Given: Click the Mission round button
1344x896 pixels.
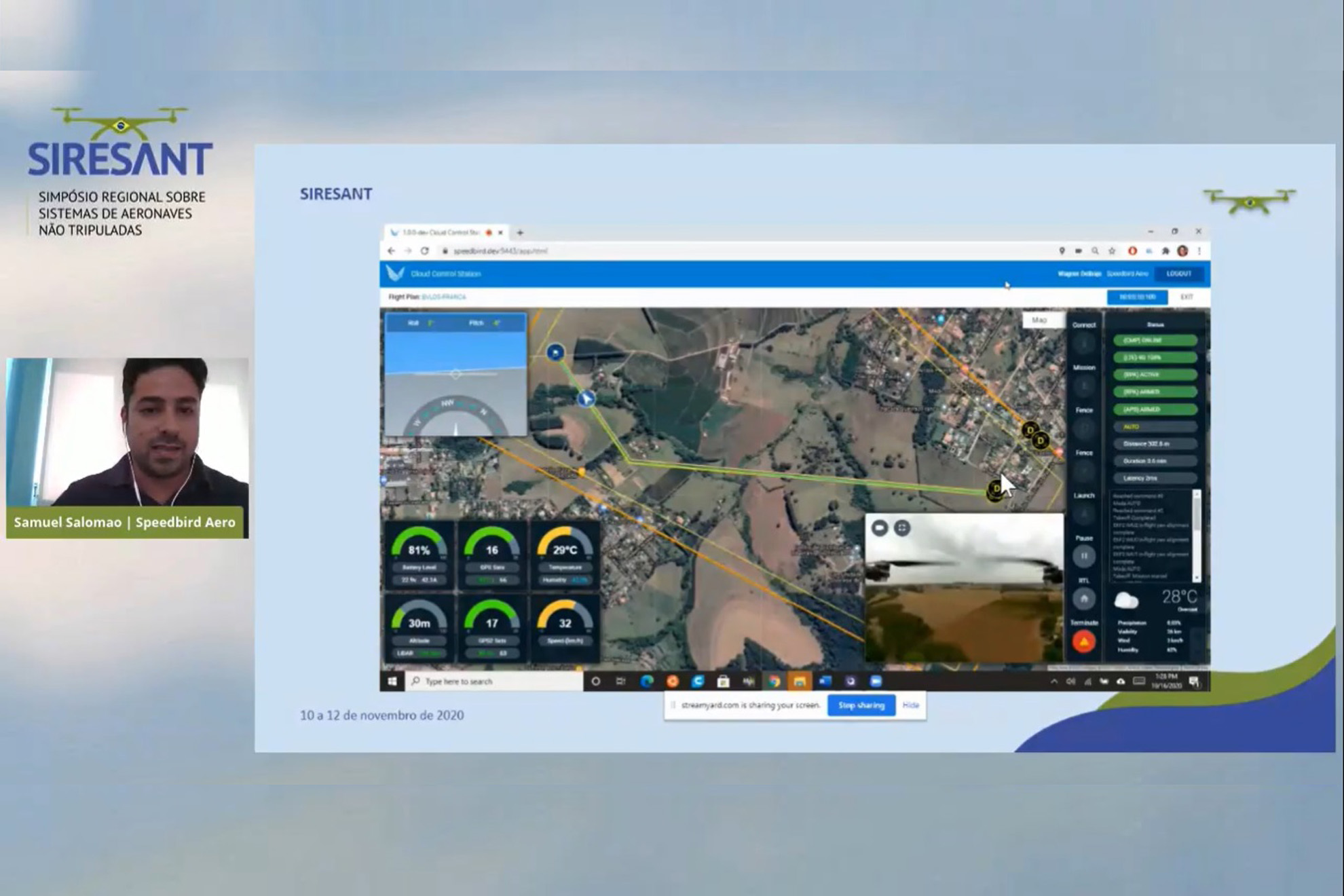Looking at the screenshot, I should pyautogui.click(x=1084, y=386).
